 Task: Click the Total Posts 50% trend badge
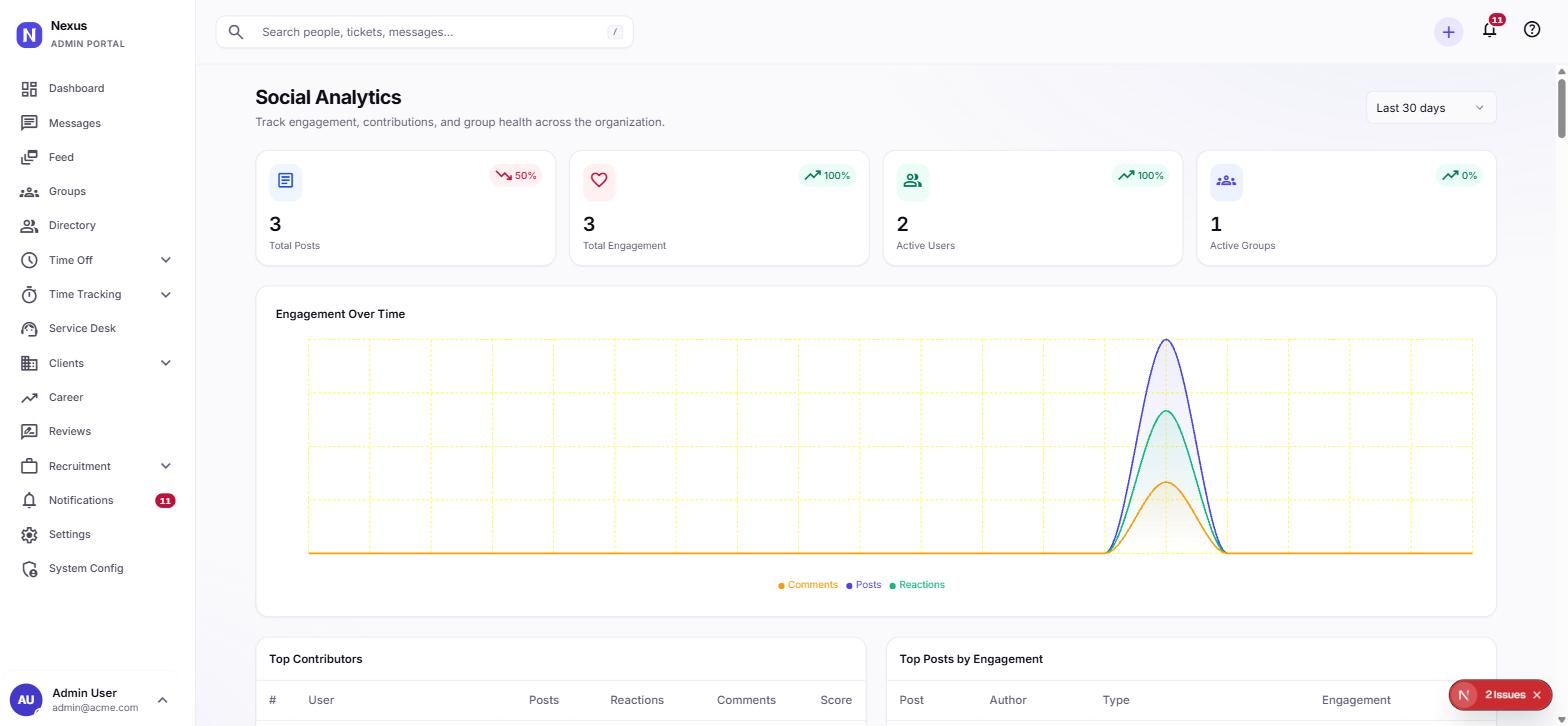[515, 176]
